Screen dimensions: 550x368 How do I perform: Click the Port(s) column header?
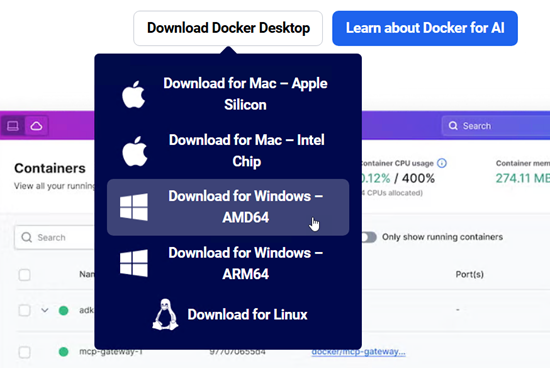(469, 274)
